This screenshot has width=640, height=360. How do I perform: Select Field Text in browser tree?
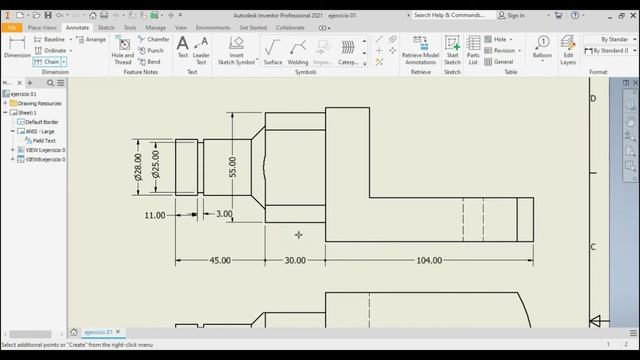(40, 141)
